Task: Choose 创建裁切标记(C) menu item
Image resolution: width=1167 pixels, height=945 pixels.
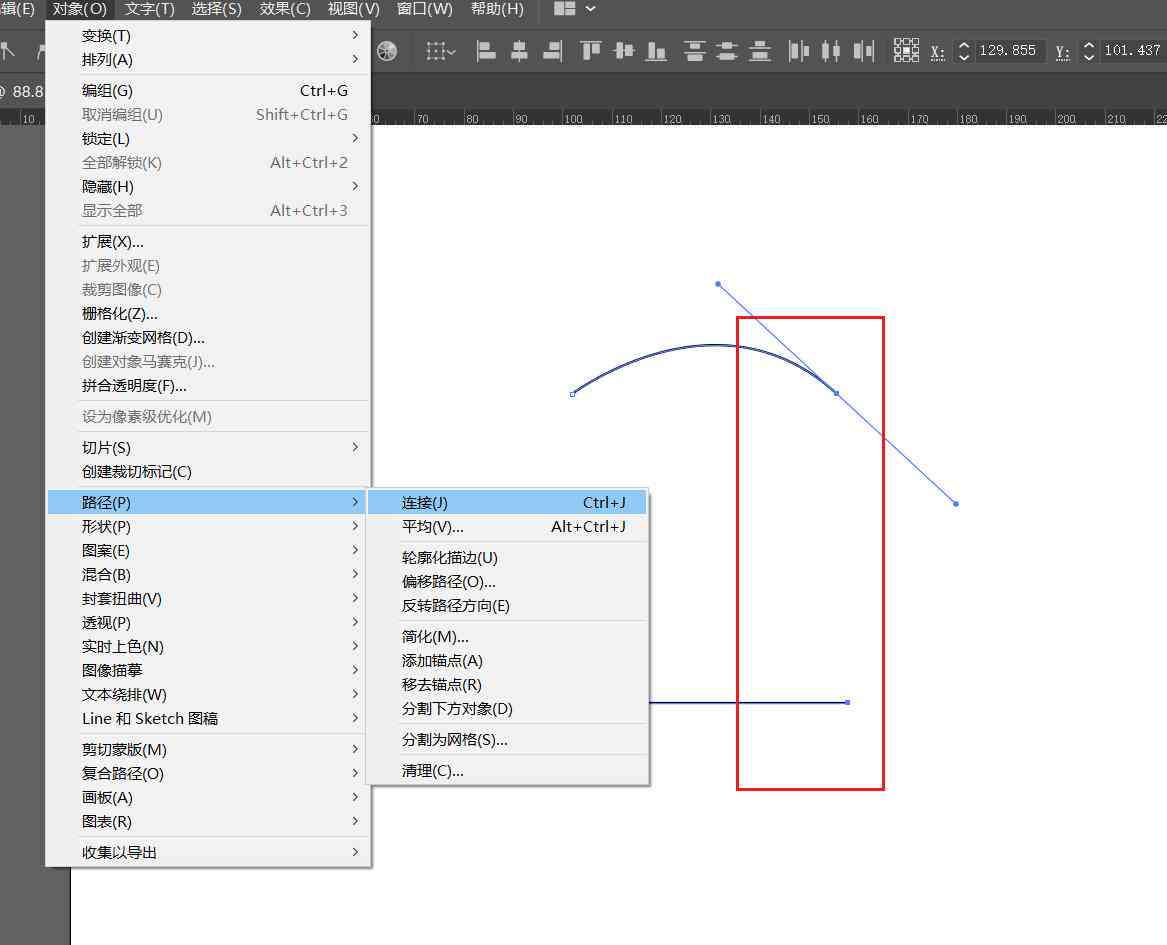Action: 208,471
